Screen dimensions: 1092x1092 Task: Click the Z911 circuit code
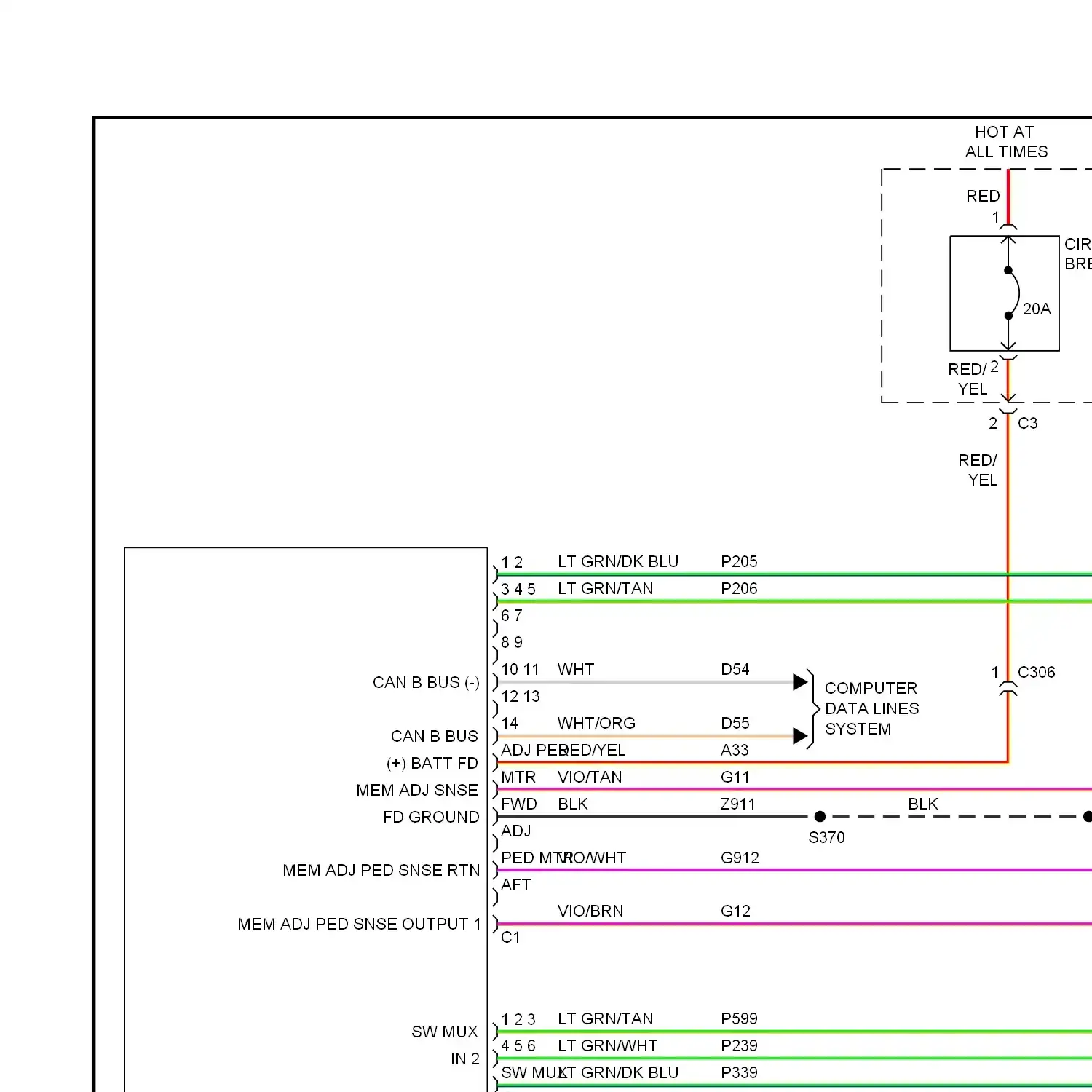(737, 804)
